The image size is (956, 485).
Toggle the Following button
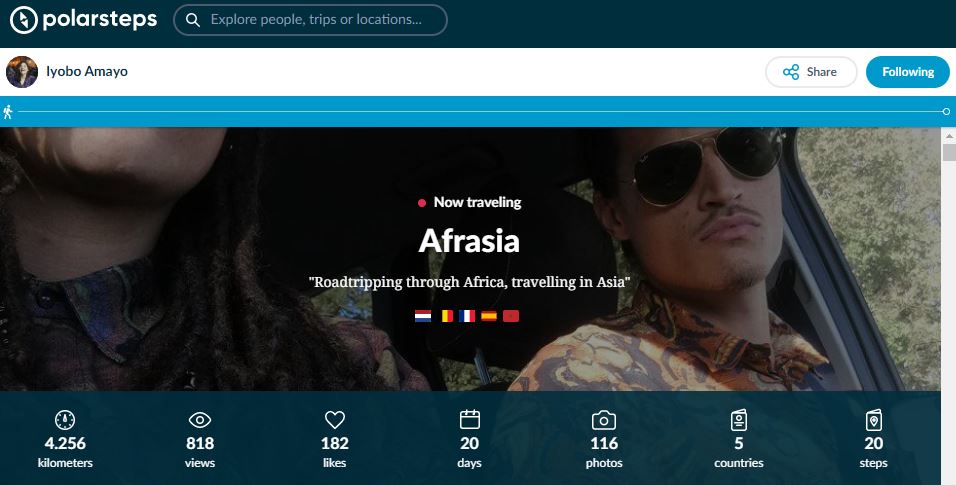point(908,72)
